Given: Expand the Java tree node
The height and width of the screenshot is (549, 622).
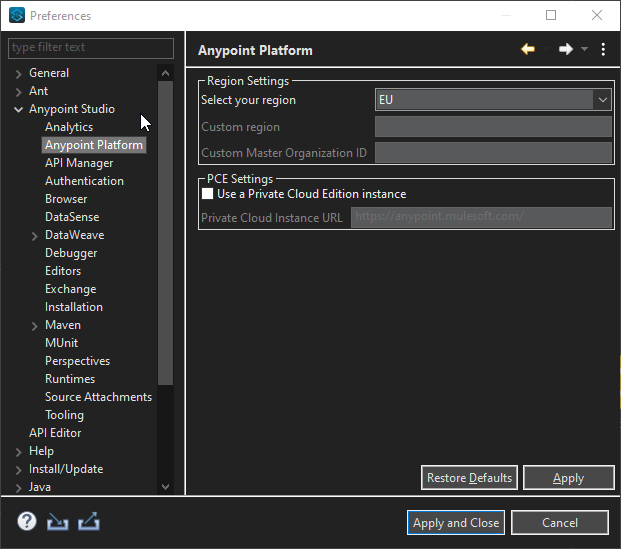Looking at the screenshot, I should pyautogui.click(x=18, y=488).
